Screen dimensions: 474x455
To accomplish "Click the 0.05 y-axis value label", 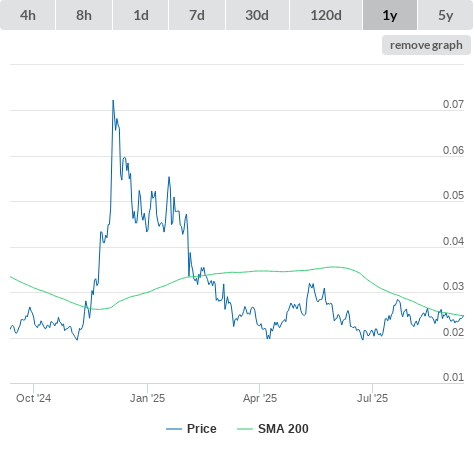I will pos(453,195).
